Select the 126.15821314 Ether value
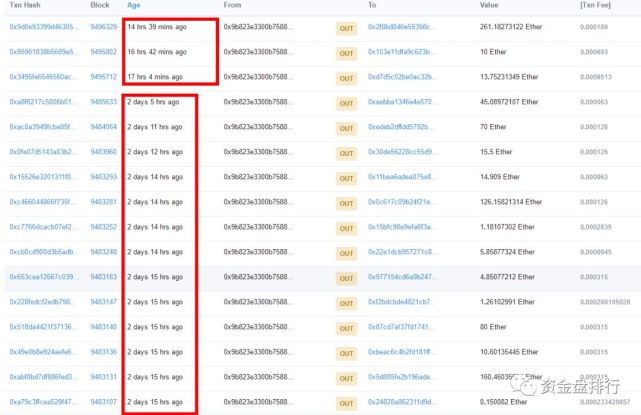641x415 pixels. 511,202
